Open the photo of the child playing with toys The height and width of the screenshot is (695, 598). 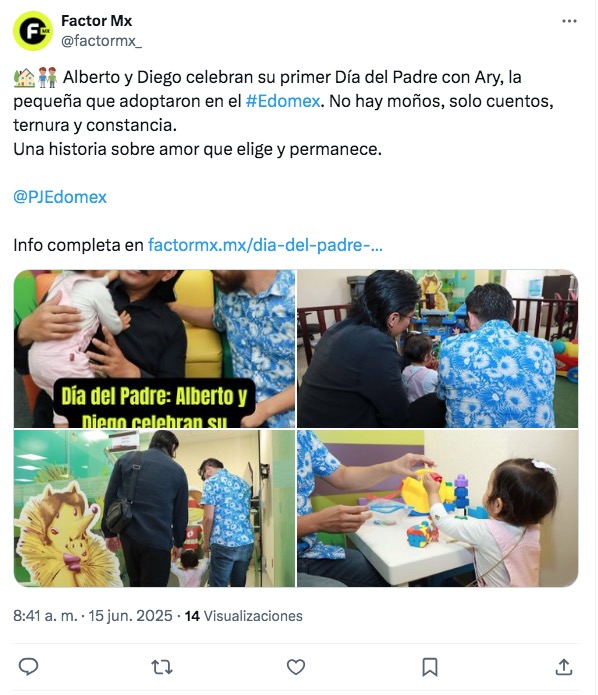[x=438, y=508]
